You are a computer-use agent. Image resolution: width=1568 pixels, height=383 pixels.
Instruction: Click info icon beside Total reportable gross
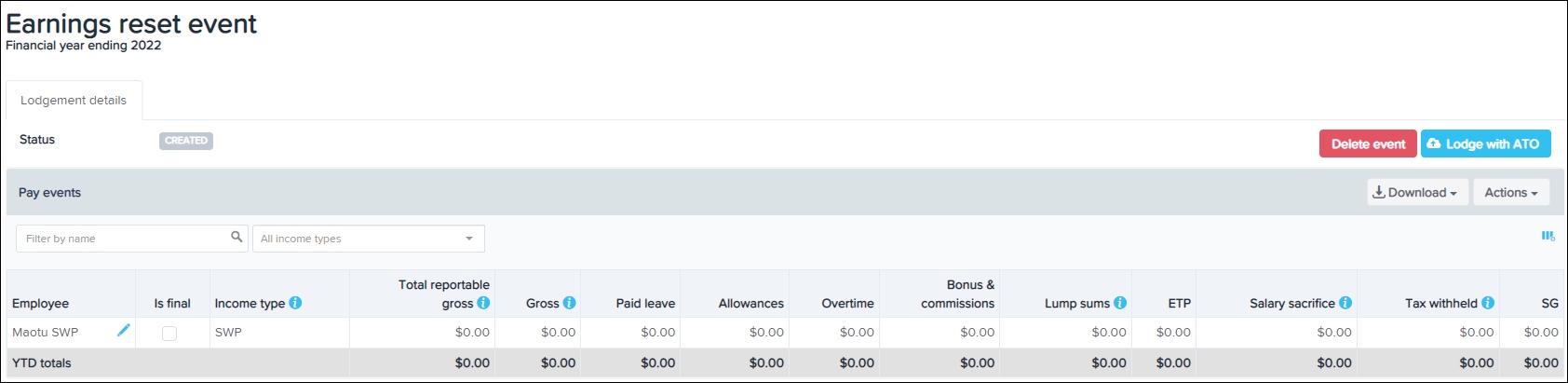[483, 303]
